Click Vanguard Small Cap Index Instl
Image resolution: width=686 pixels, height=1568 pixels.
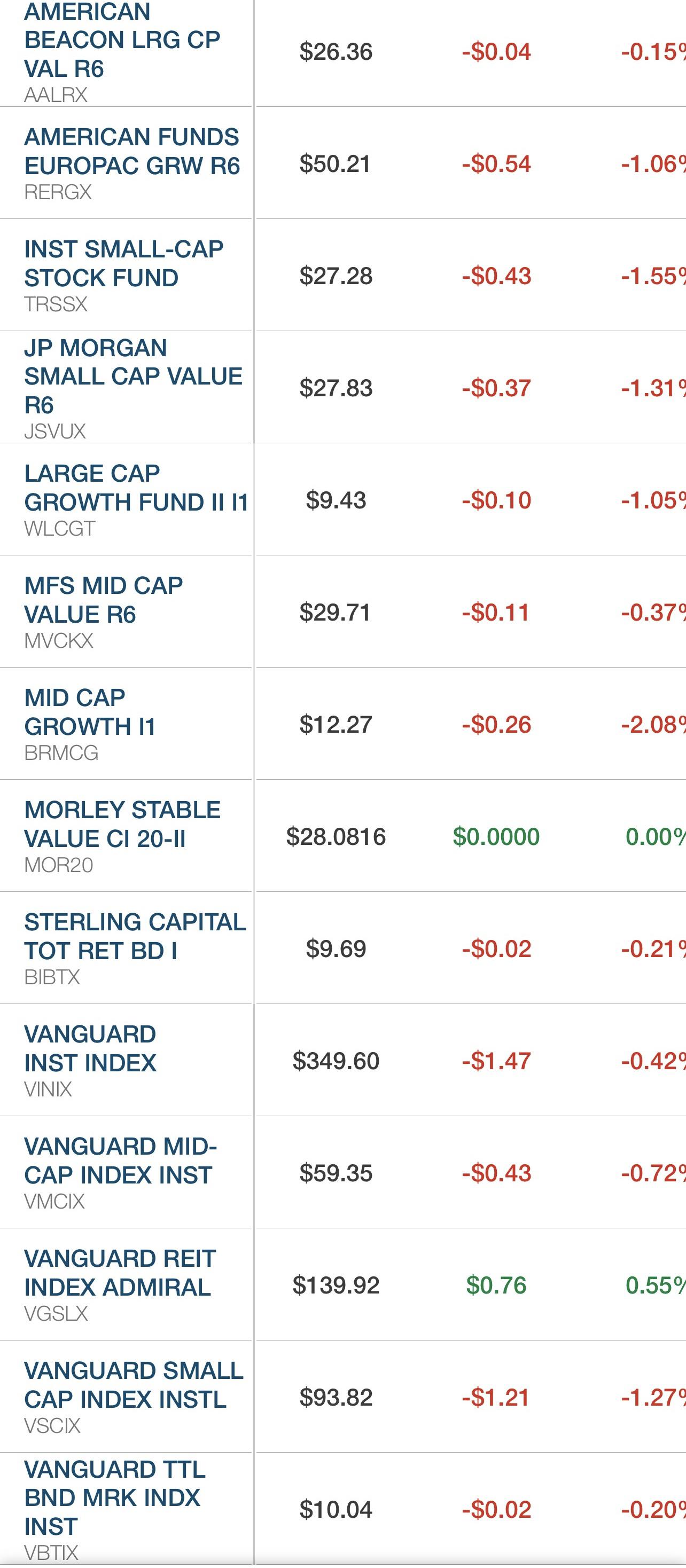coord(134,1385)
